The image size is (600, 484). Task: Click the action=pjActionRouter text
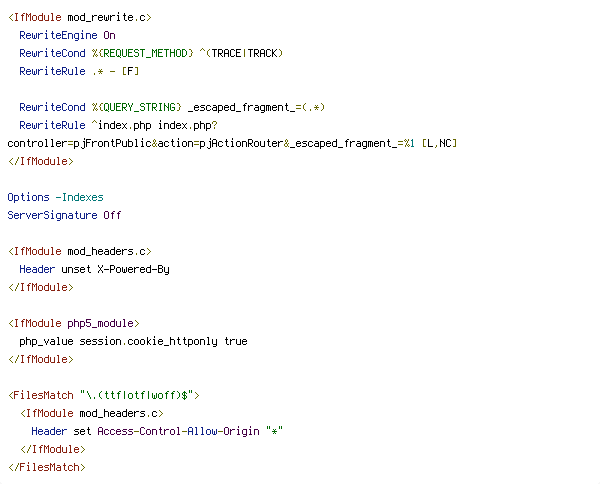coord(220,143)
